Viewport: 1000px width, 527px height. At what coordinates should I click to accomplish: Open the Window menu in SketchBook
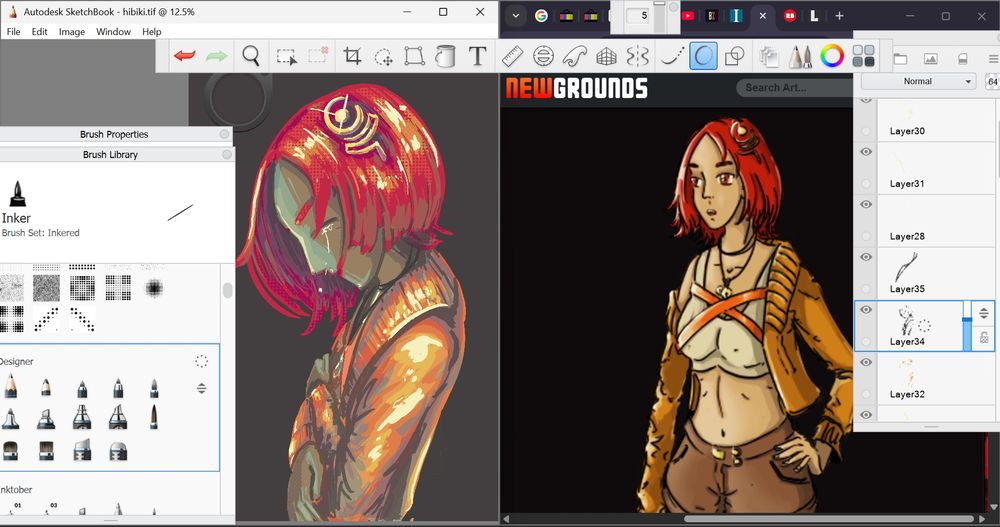114,31
